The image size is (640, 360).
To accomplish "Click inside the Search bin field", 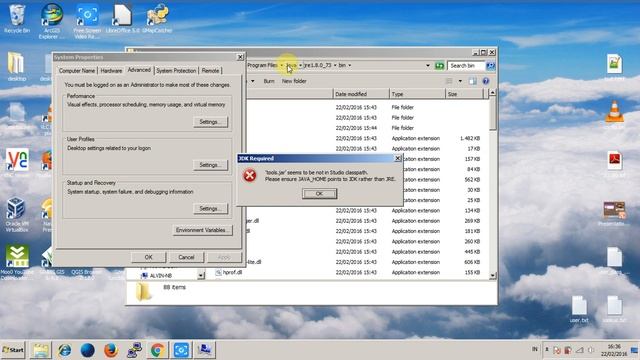I will (x=466, y=65).
